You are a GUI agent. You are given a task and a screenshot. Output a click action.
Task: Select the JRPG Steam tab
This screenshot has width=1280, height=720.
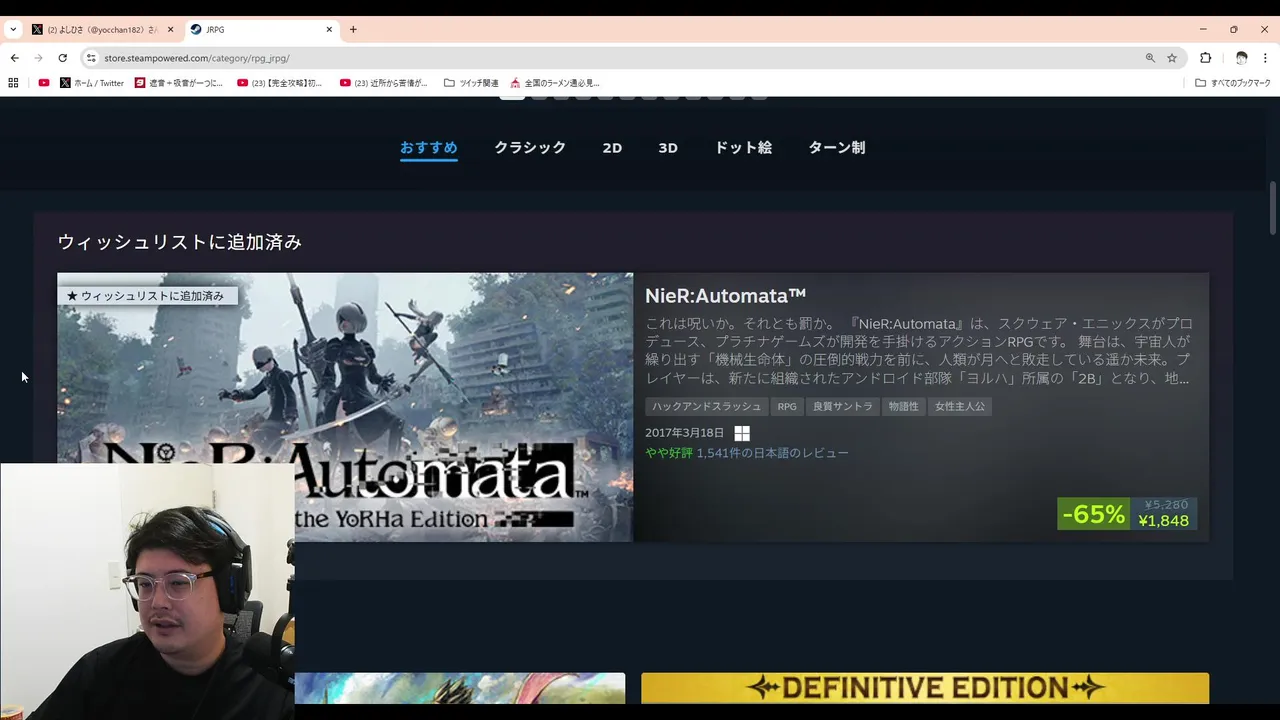262,29
